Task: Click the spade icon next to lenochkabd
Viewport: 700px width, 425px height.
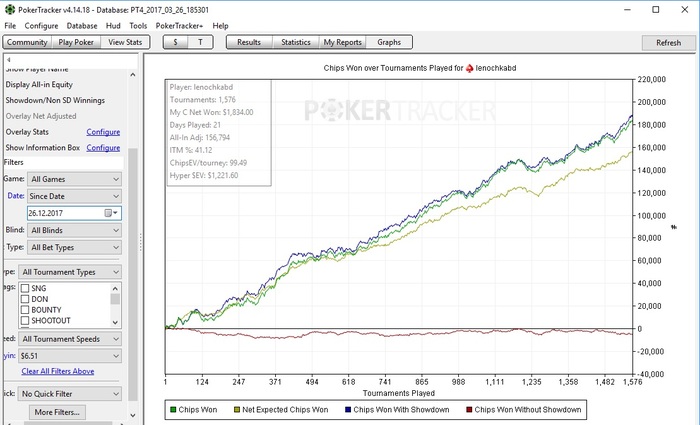Action: pos(469,68)
